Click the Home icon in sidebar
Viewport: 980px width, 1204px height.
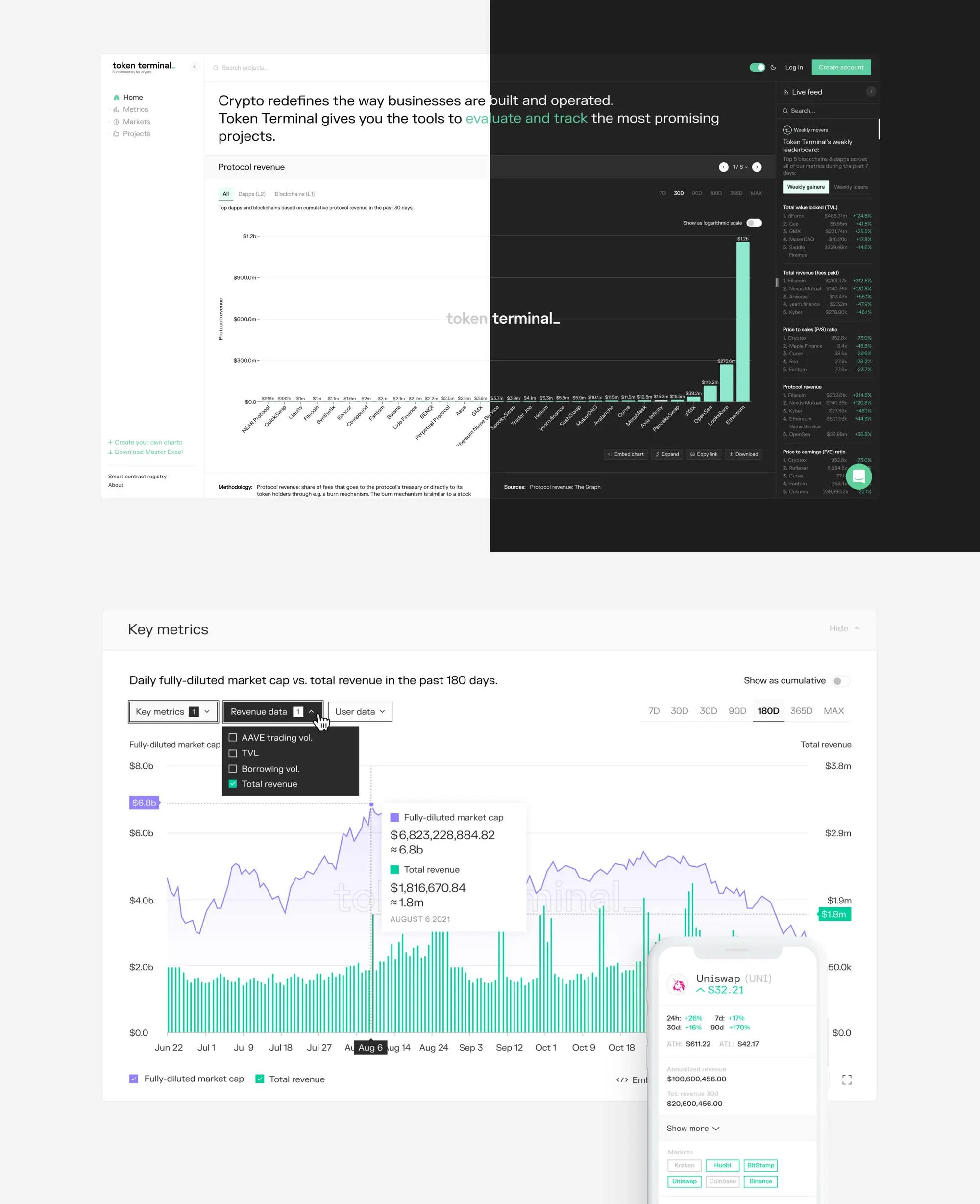[116, 97]
